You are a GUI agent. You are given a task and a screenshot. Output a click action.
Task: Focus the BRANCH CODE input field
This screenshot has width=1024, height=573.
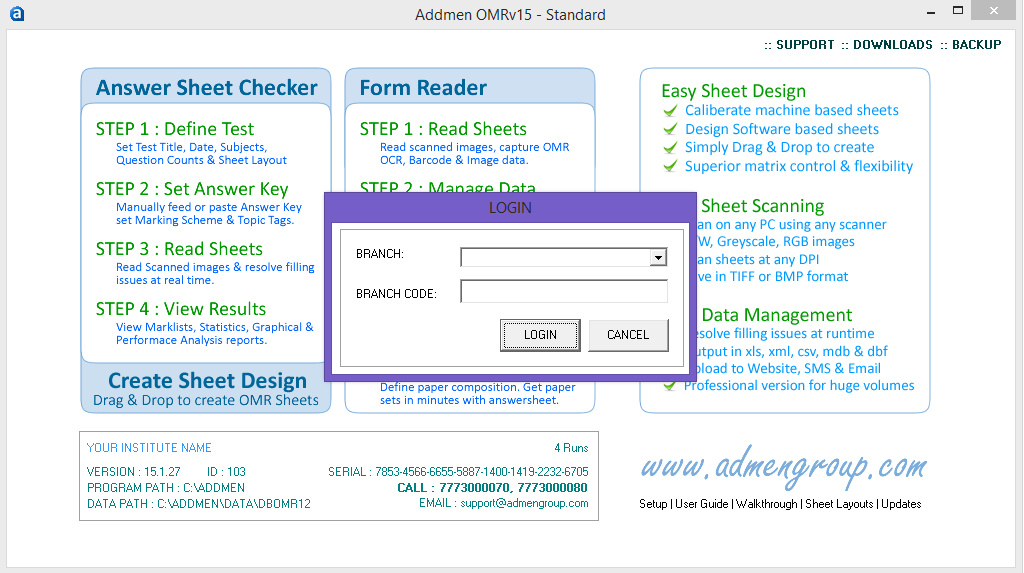pos(564,291)
